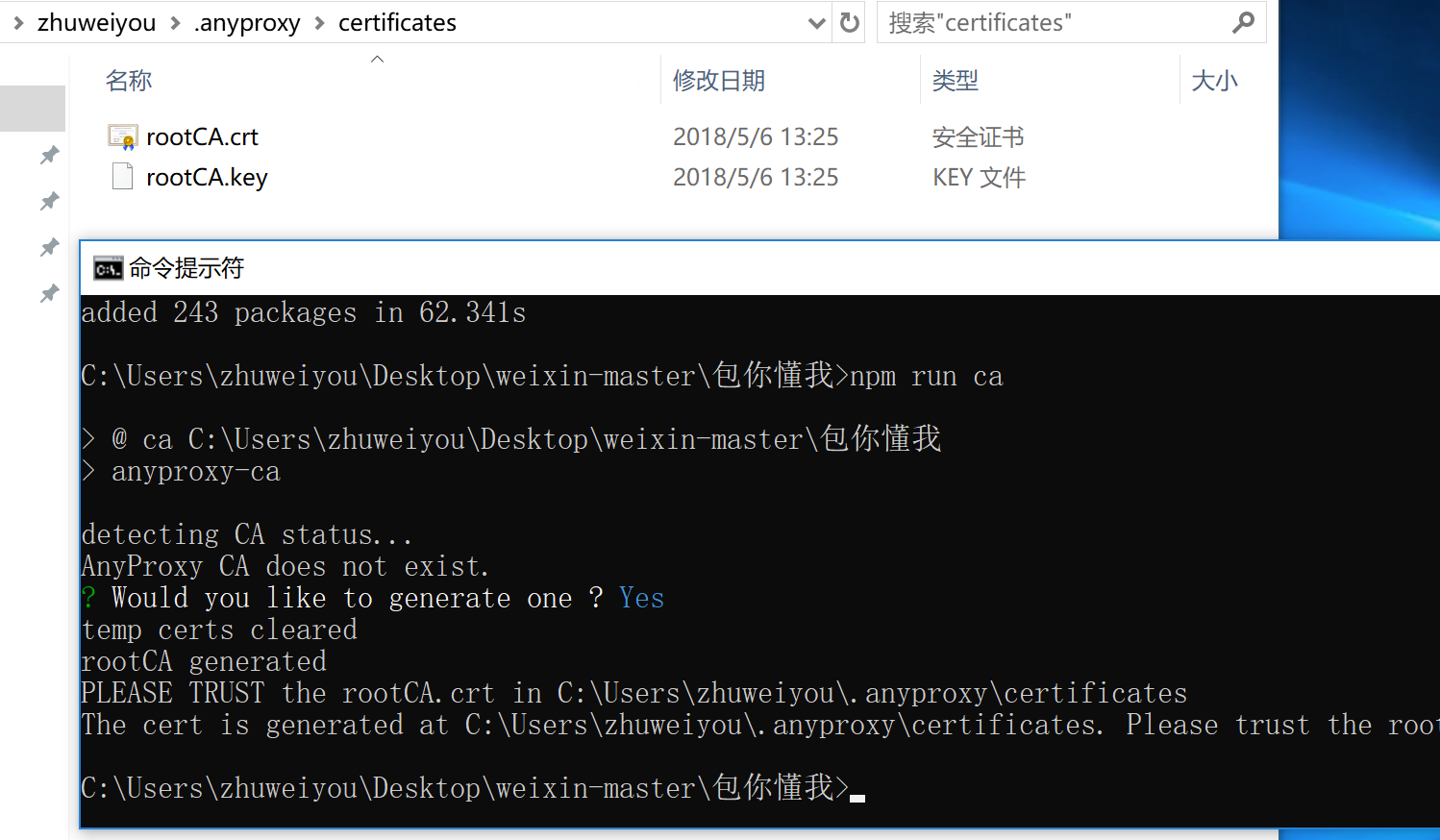Click the search magnifier icon
The image size is (1440, 840).
1243,22
